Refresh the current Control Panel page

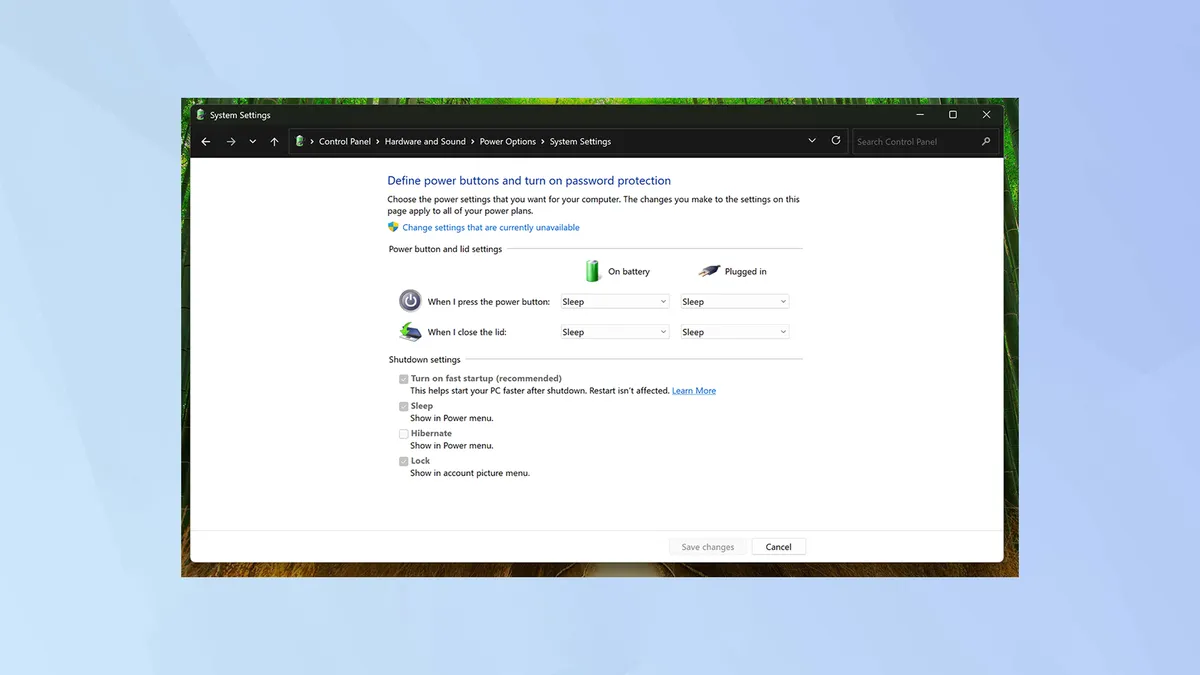(x=836, y=140)
